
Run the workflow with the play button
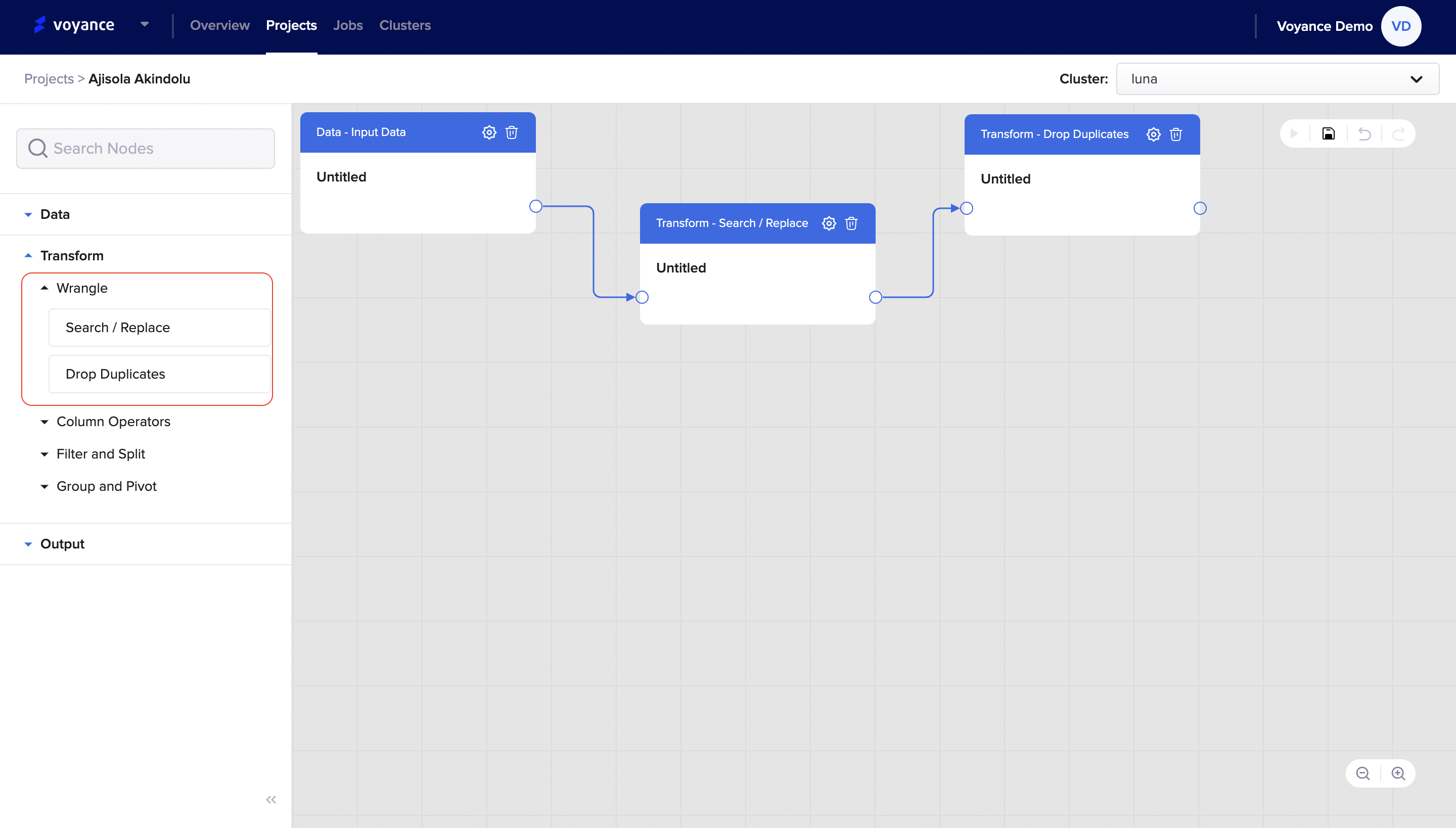[1294, 134]
